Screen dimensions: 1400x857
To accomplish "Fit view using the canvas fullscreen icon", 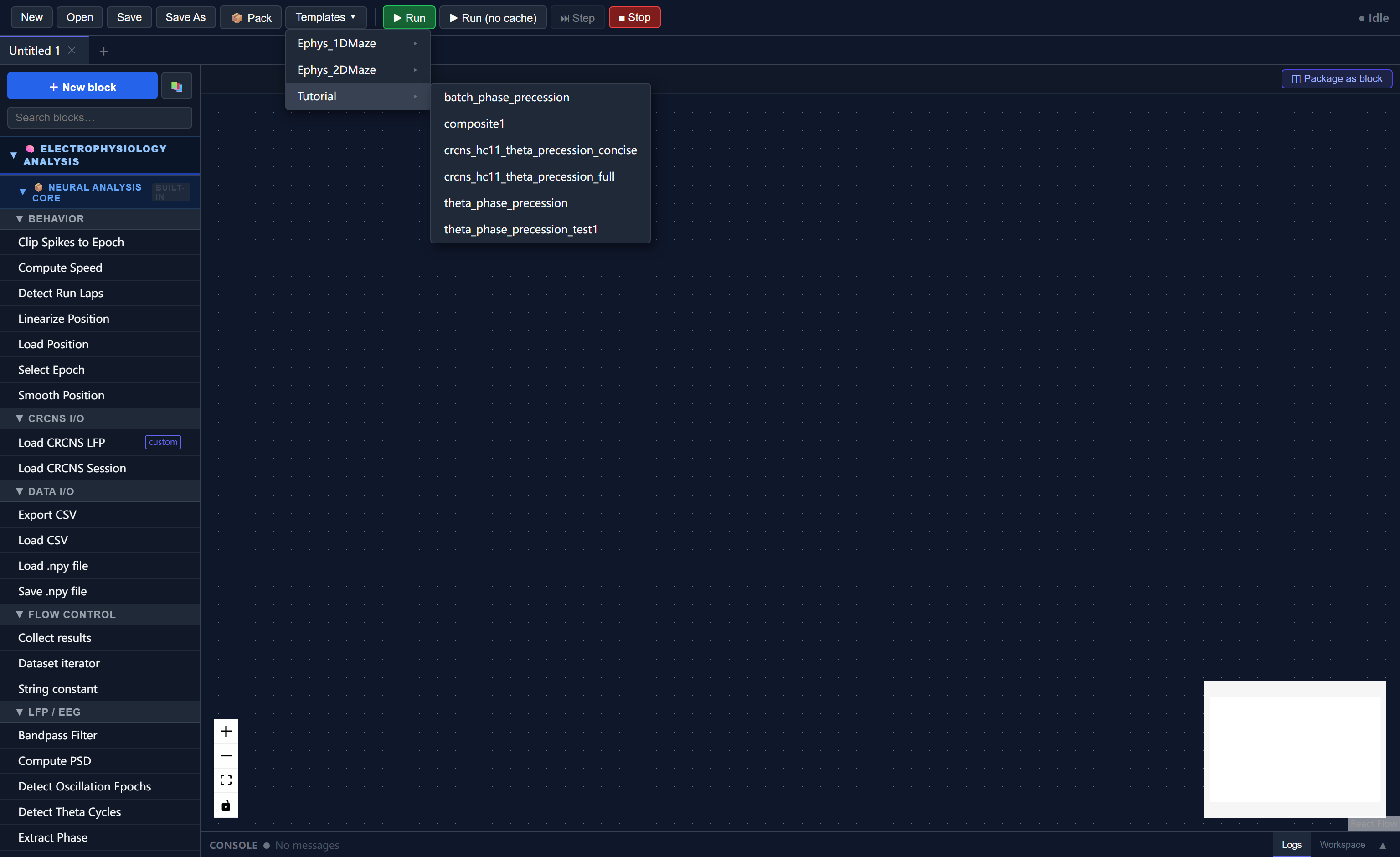I will coord(226,780).
